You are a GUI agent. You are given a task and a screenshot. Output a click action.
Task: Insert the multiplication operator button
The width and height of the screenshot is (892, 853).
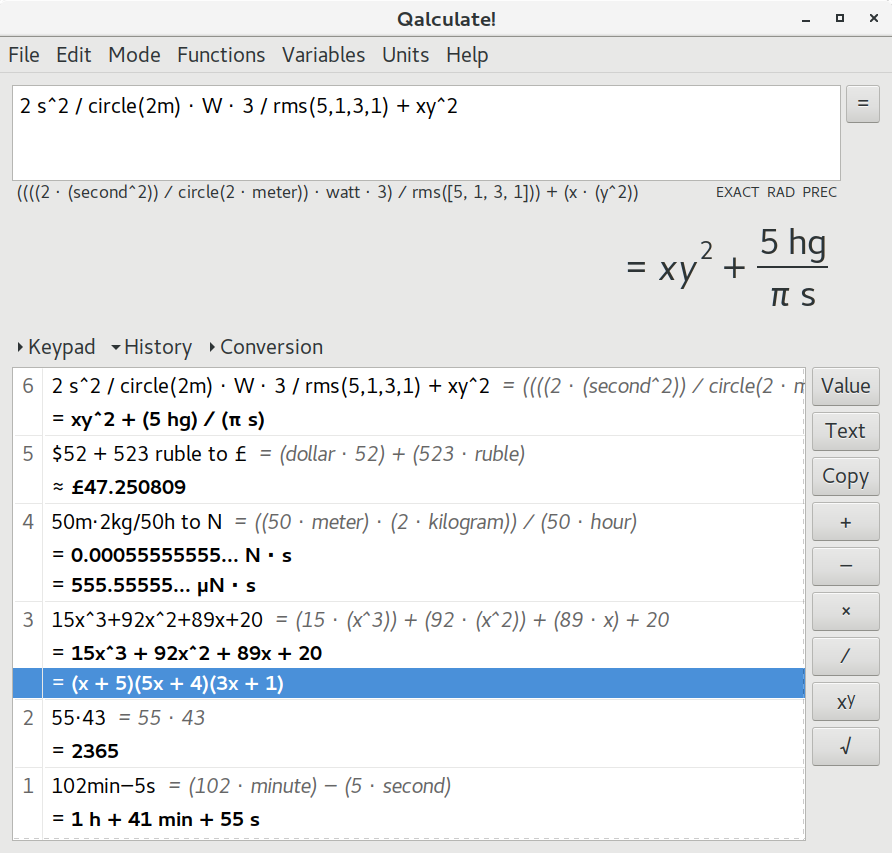coord(845,611)
